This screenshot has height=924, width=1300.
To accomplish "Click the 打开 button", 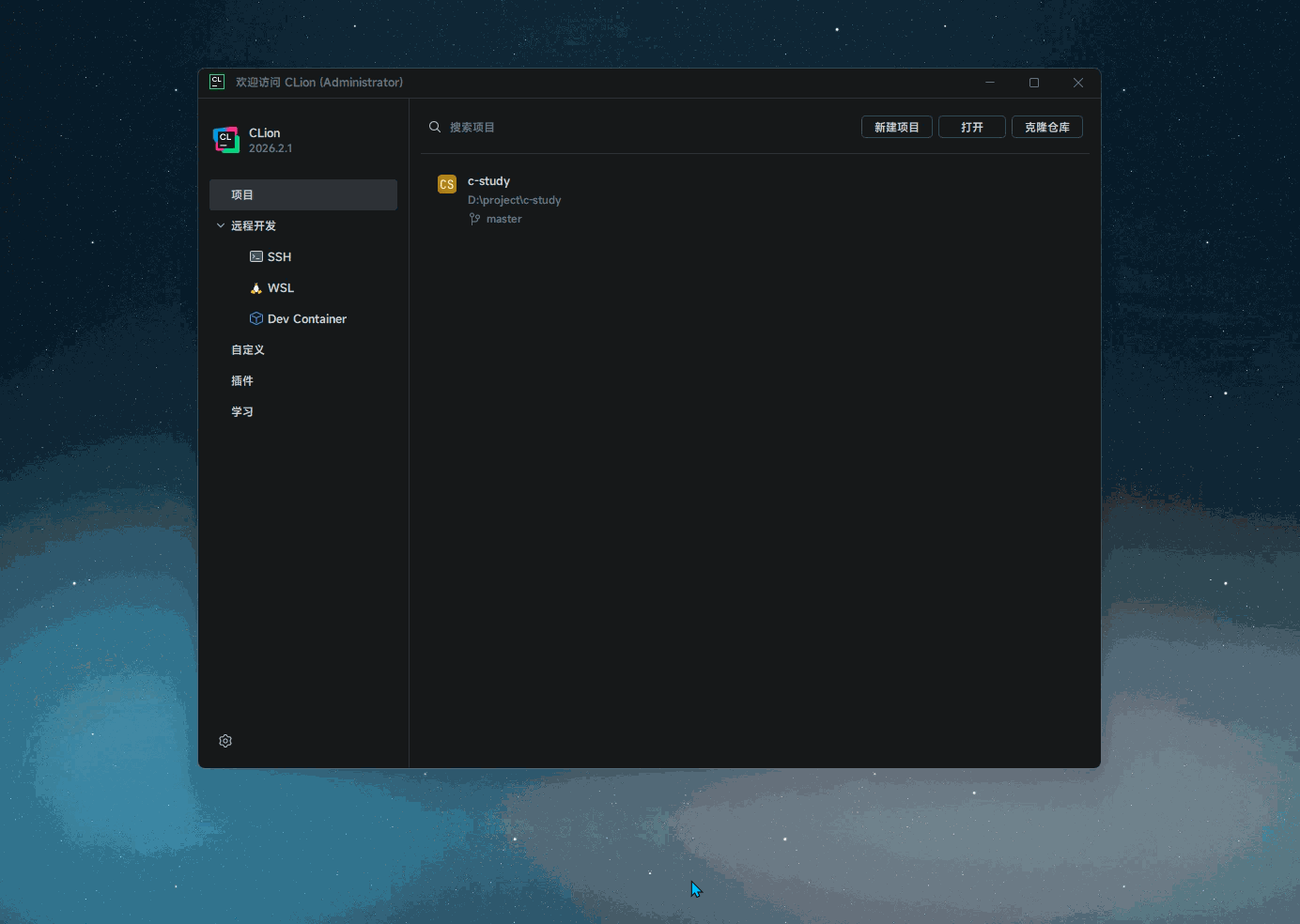I will (972, 127).
